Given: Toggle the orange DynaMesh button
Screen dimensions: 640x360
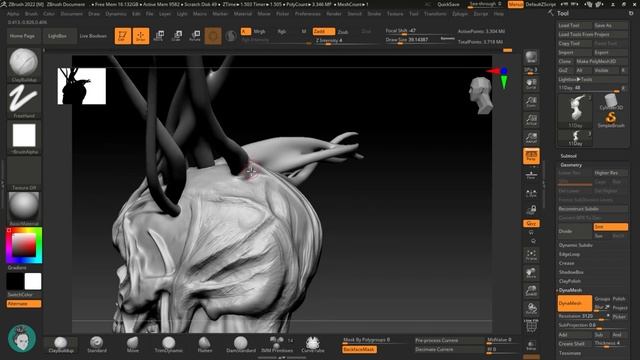Looking at the screenshot, I should 575,303.
